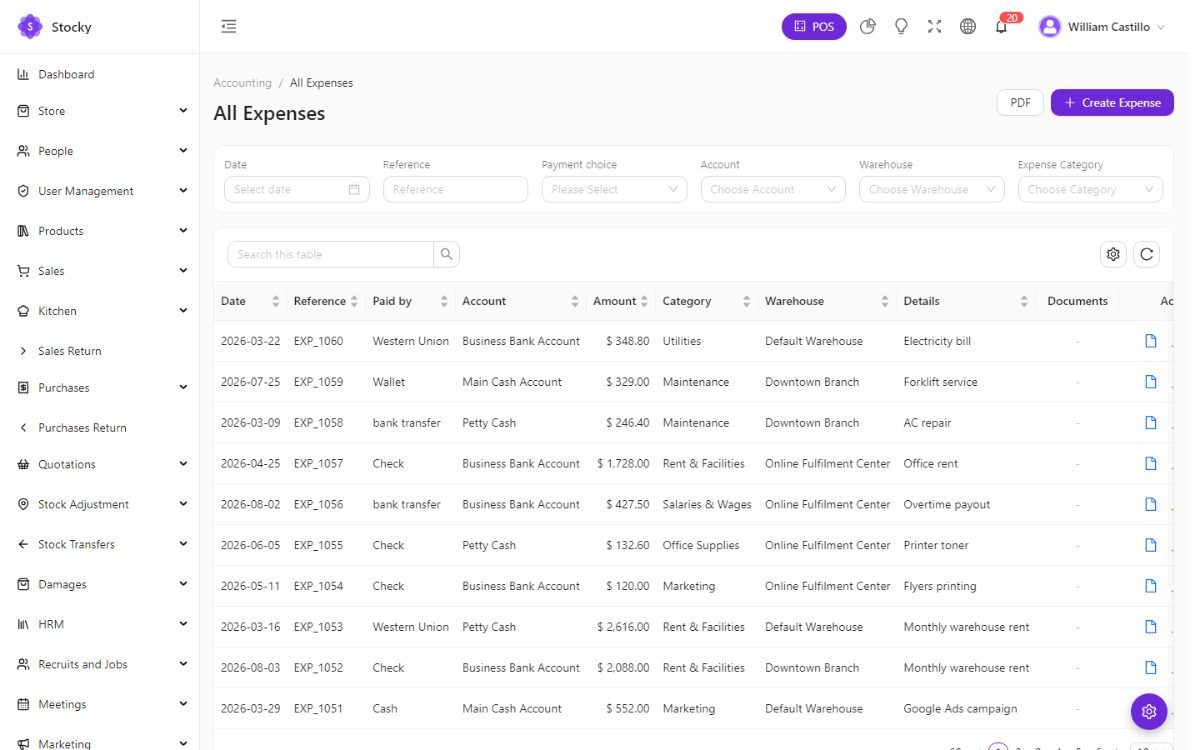This screenshot has width=1200, height=750.
Task: Click the Reference filter input
Action: point(455,189)
